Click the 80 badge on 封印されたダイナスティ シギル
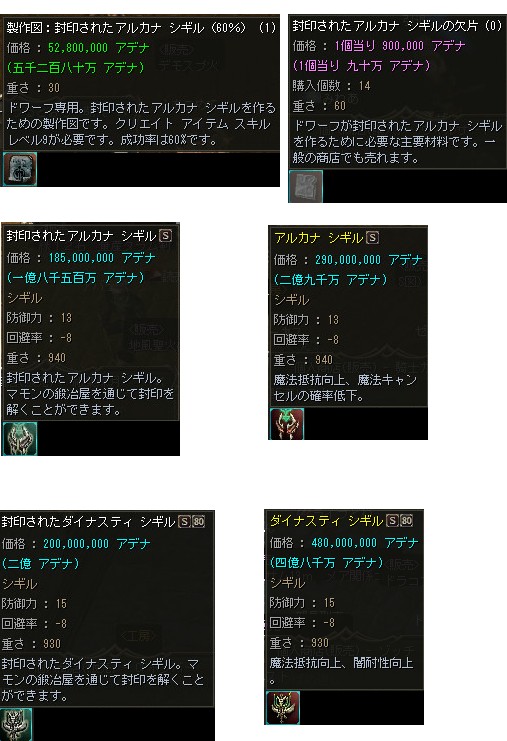Viewport: 507px width, 741px height. (198, 522)
